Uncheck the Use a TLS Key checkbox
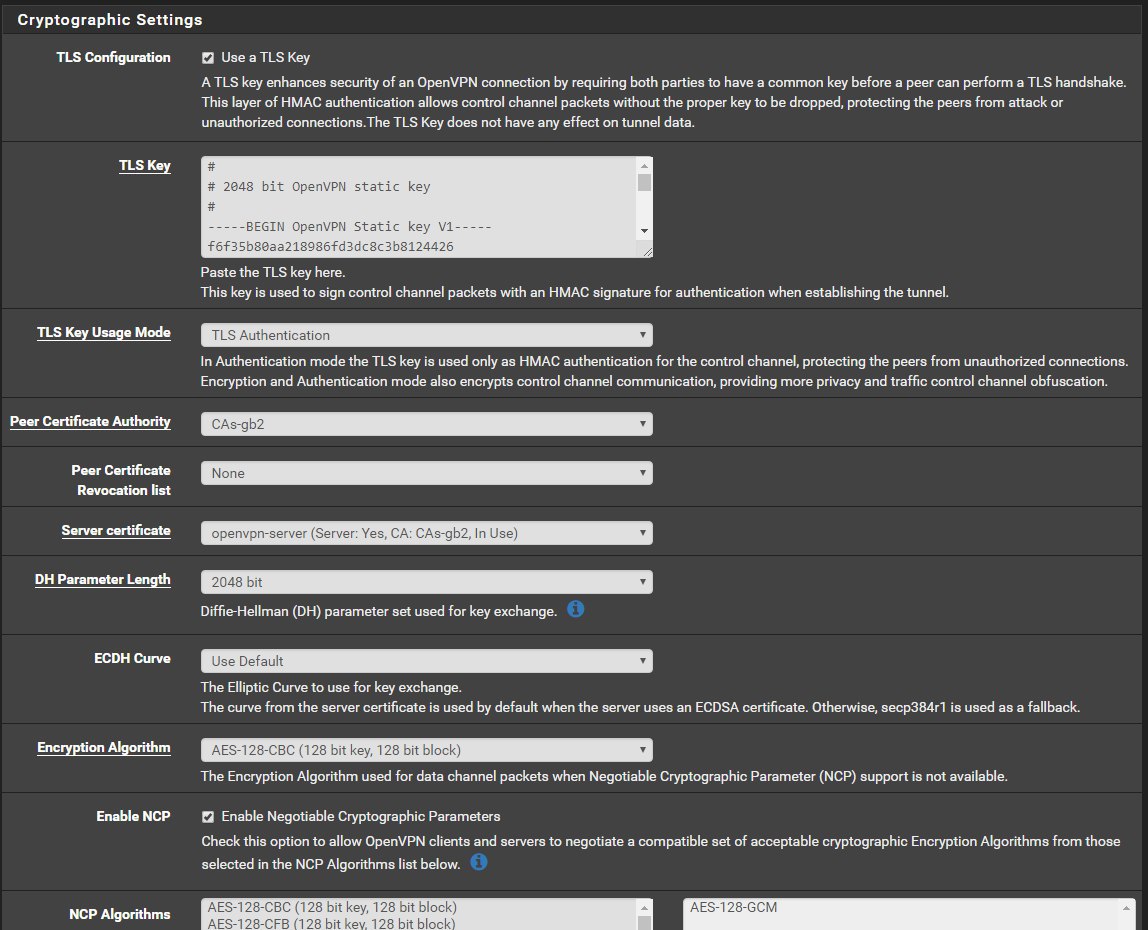The image size is (1148, 930). coord(208,58)
